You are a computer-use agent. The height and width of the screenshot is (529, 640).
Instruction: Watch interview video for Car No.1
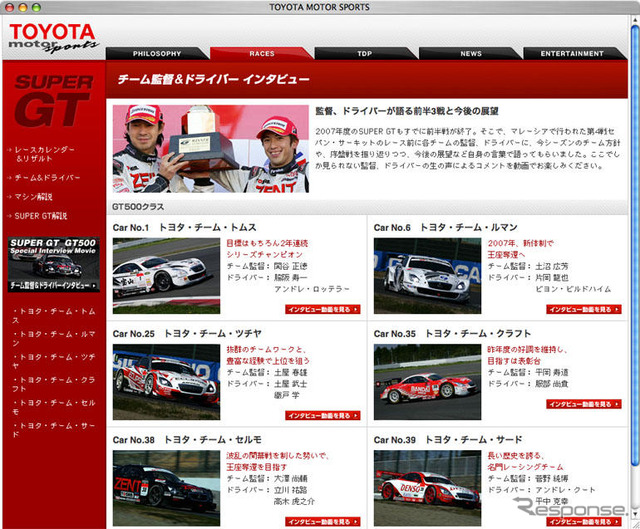322,309
